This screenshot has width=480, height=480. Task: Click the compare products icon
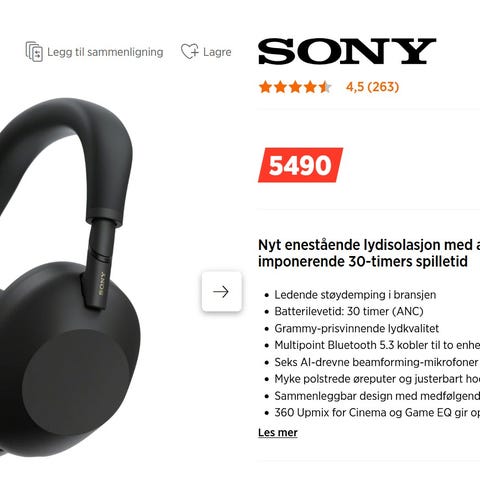(34, 52)
